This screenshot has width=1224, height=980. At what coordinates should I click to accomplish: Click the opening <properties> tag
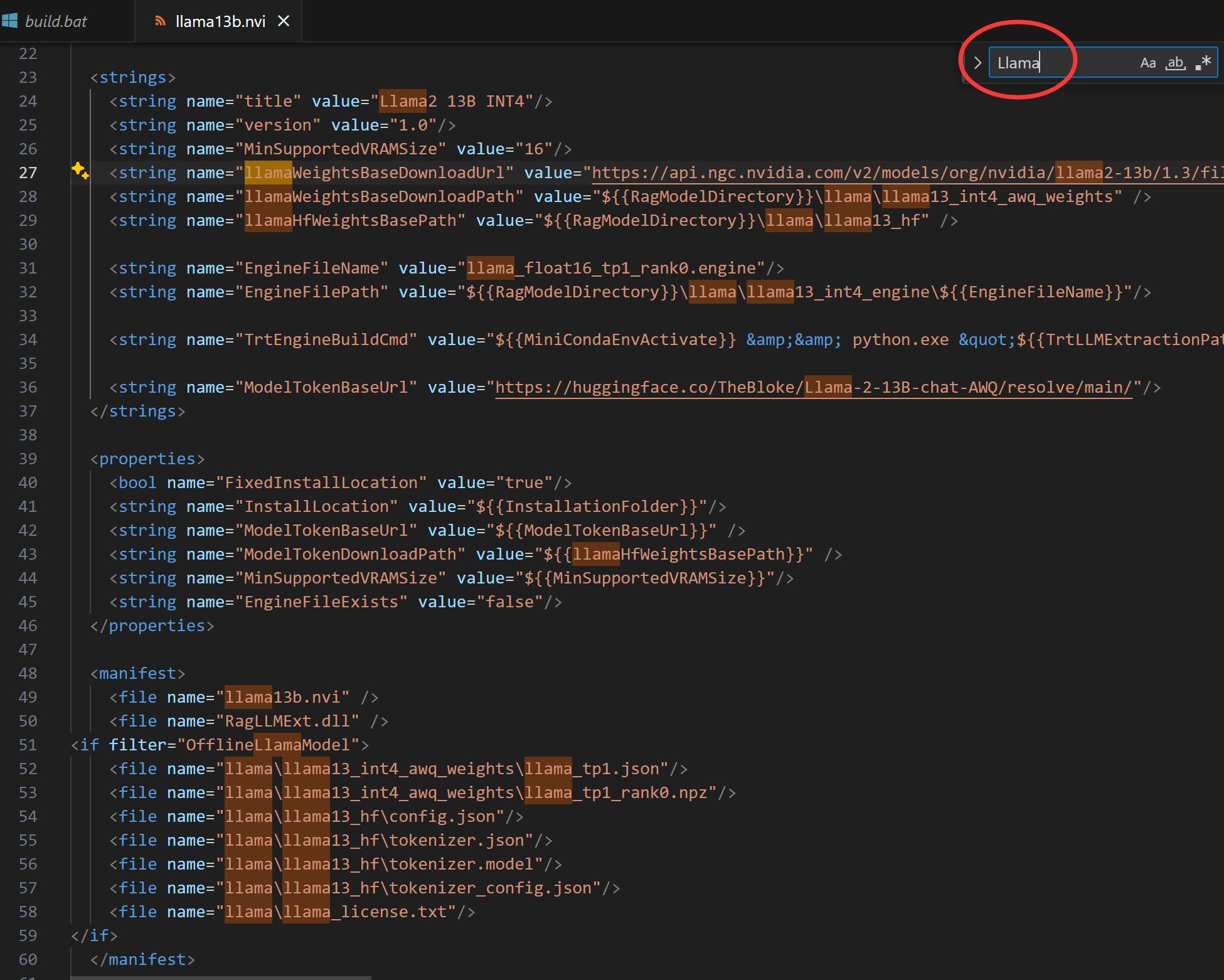(x=147, y=459)
